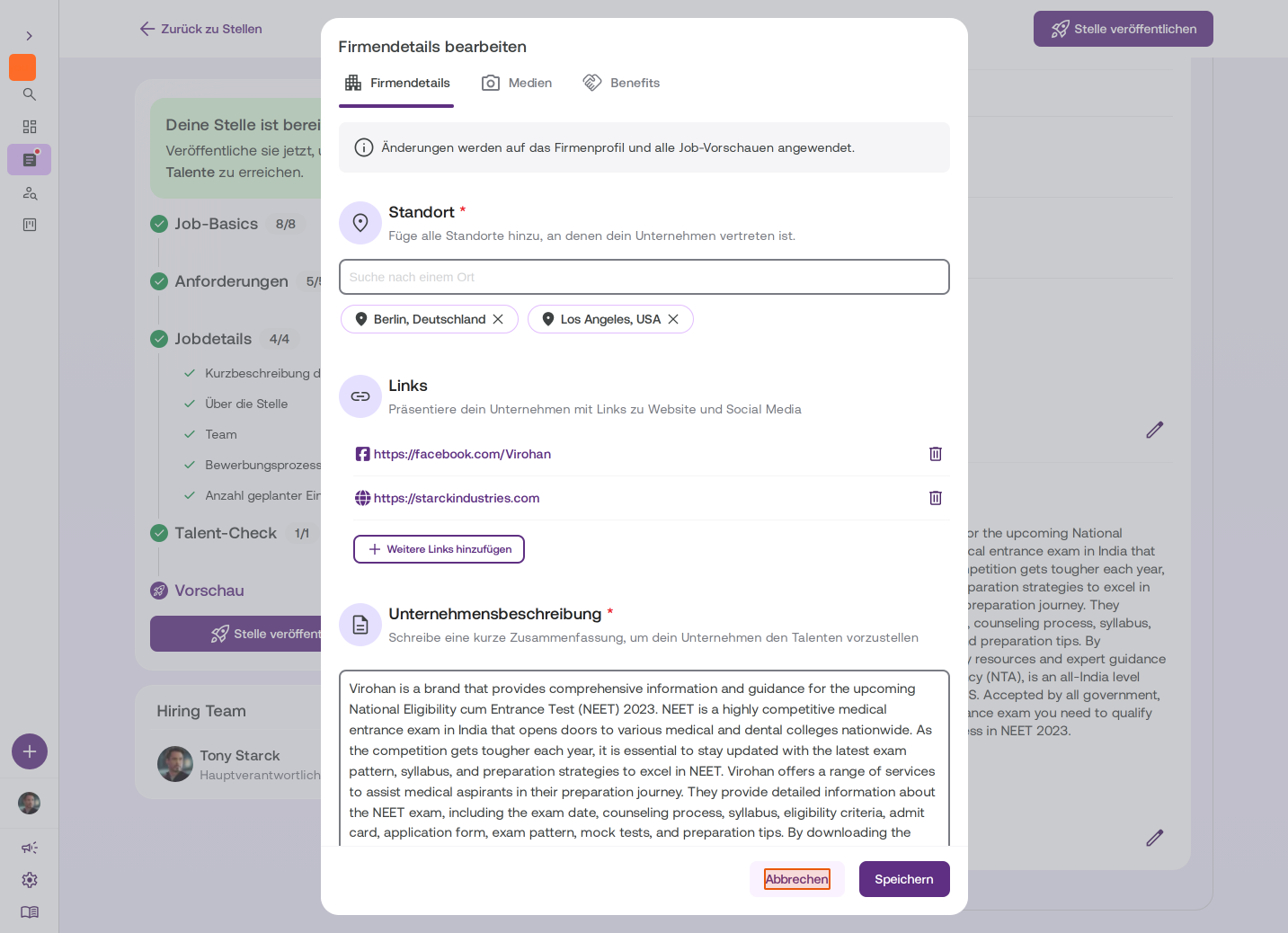
Task: Open the talent search icon in the sidebar
Action: tap(29, 192)
